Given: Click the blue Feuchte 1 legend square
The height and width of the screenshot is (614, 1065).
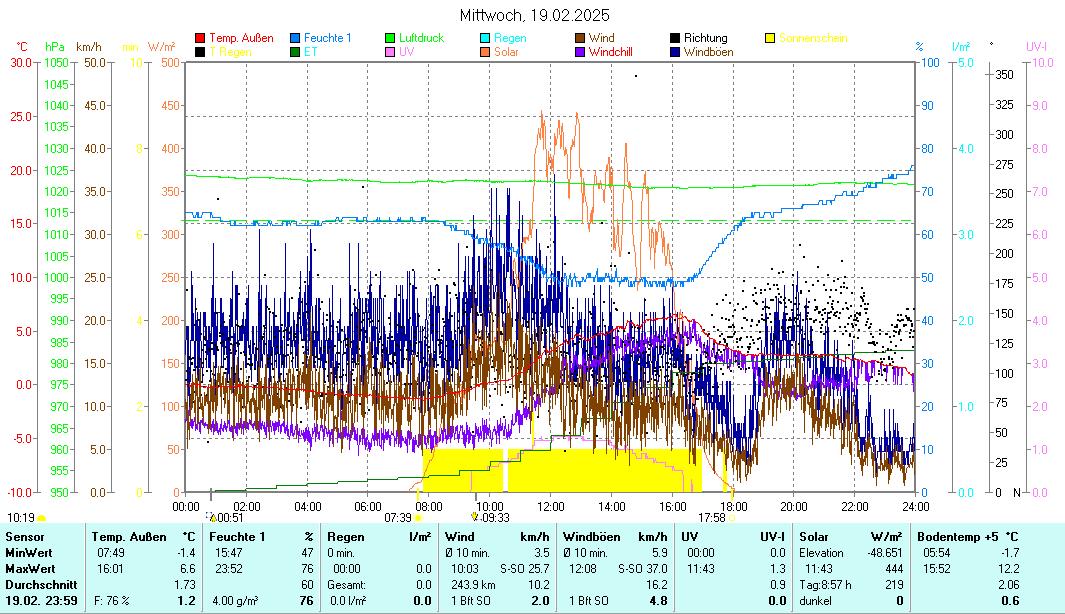Looking at the screenshot, I should (x=296, y=38).
